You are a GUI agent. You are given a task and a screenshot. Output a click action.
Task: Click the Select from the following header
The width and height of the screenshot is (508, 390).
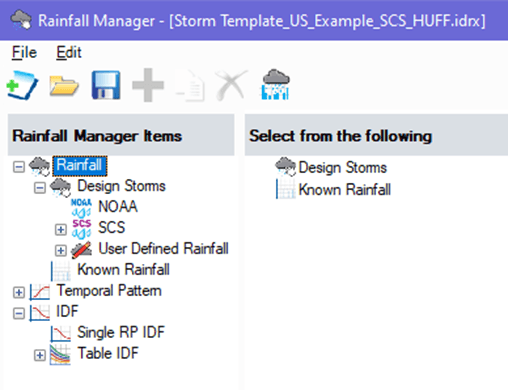(x=376, y=135)
